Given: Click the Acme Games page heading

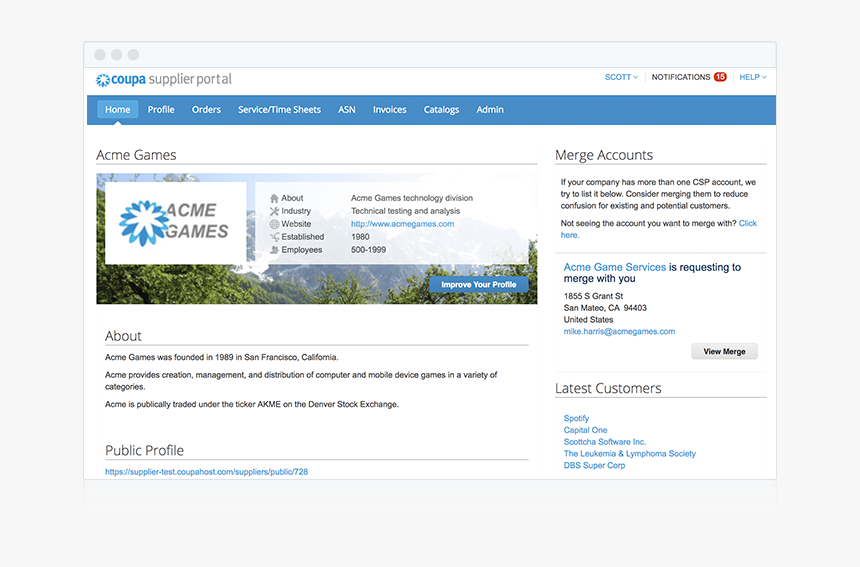Looking at the screenshot, I should tap(136, 155).
